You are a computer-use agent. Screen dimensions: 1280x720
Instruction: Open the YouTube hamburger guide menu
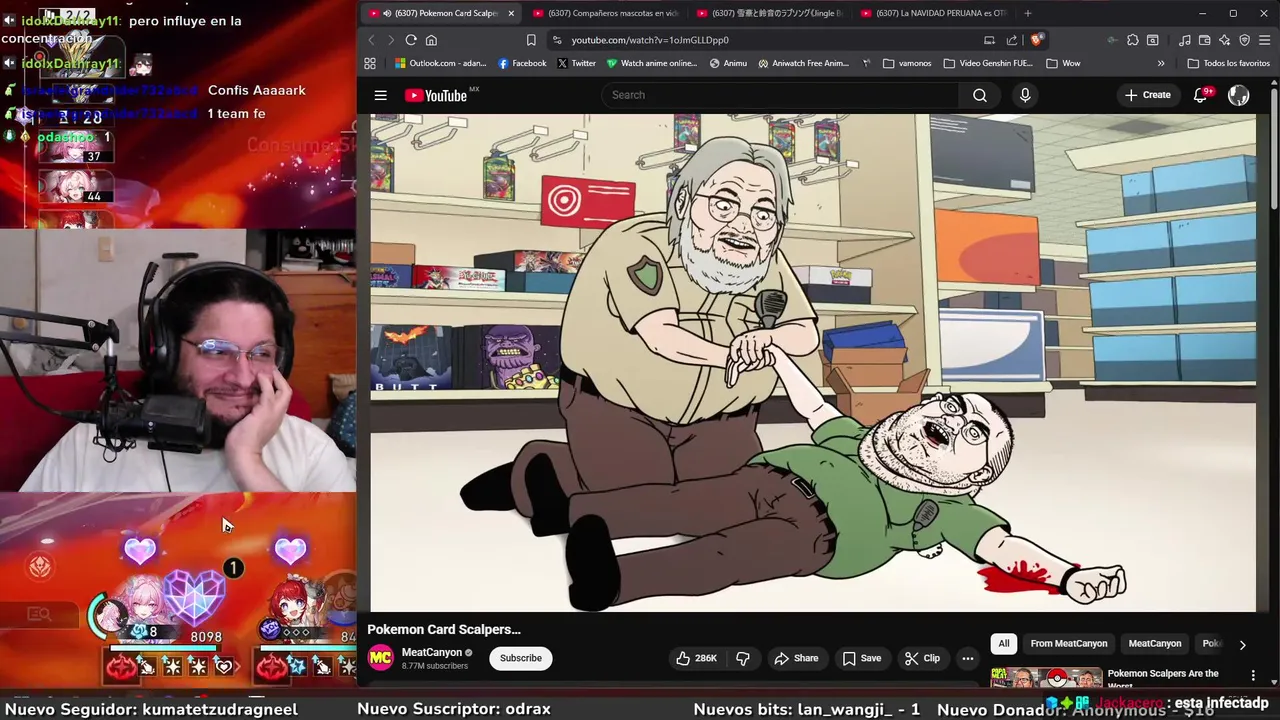coord(380,95)
